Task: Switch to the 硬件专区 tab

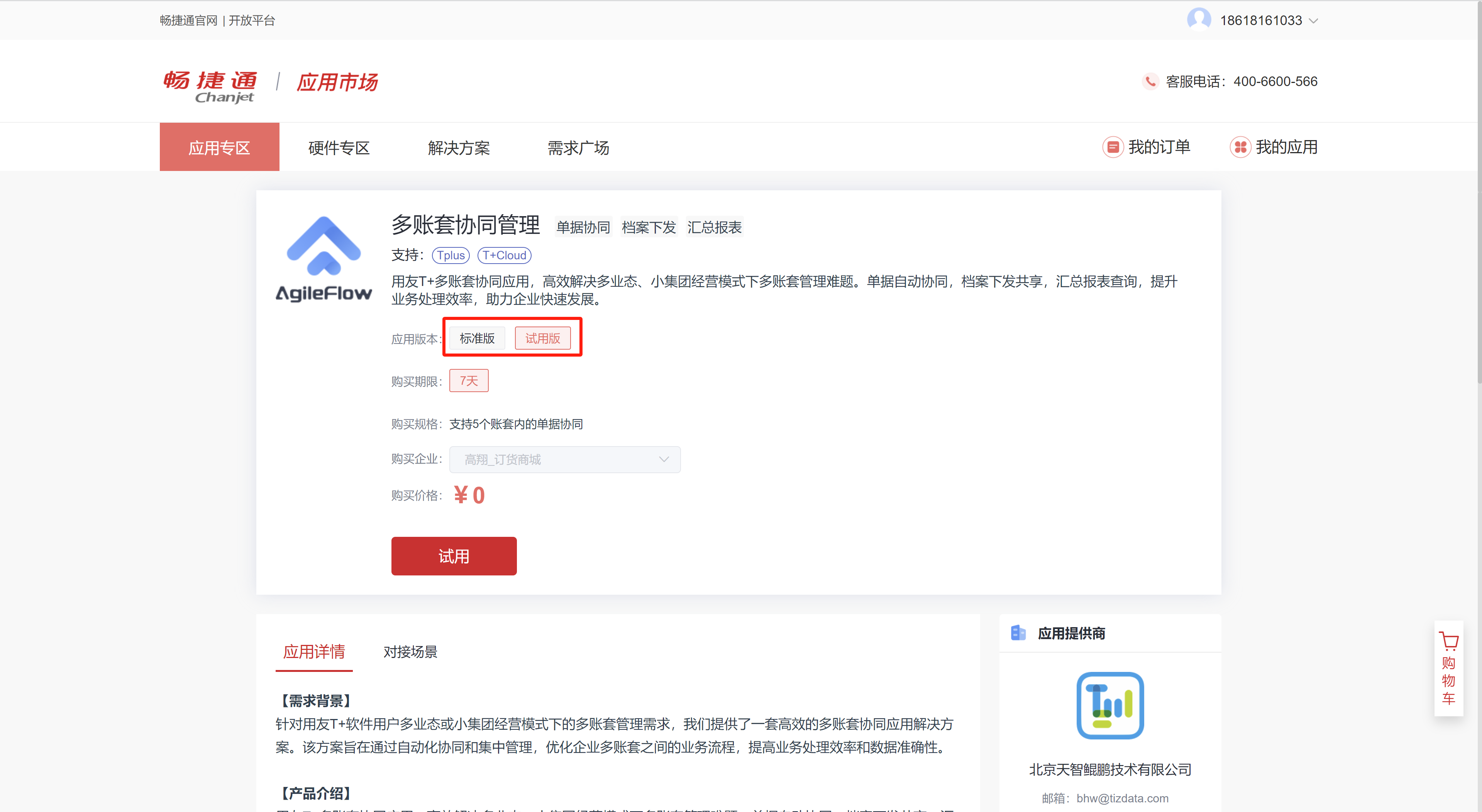Action: pos(339,148)
